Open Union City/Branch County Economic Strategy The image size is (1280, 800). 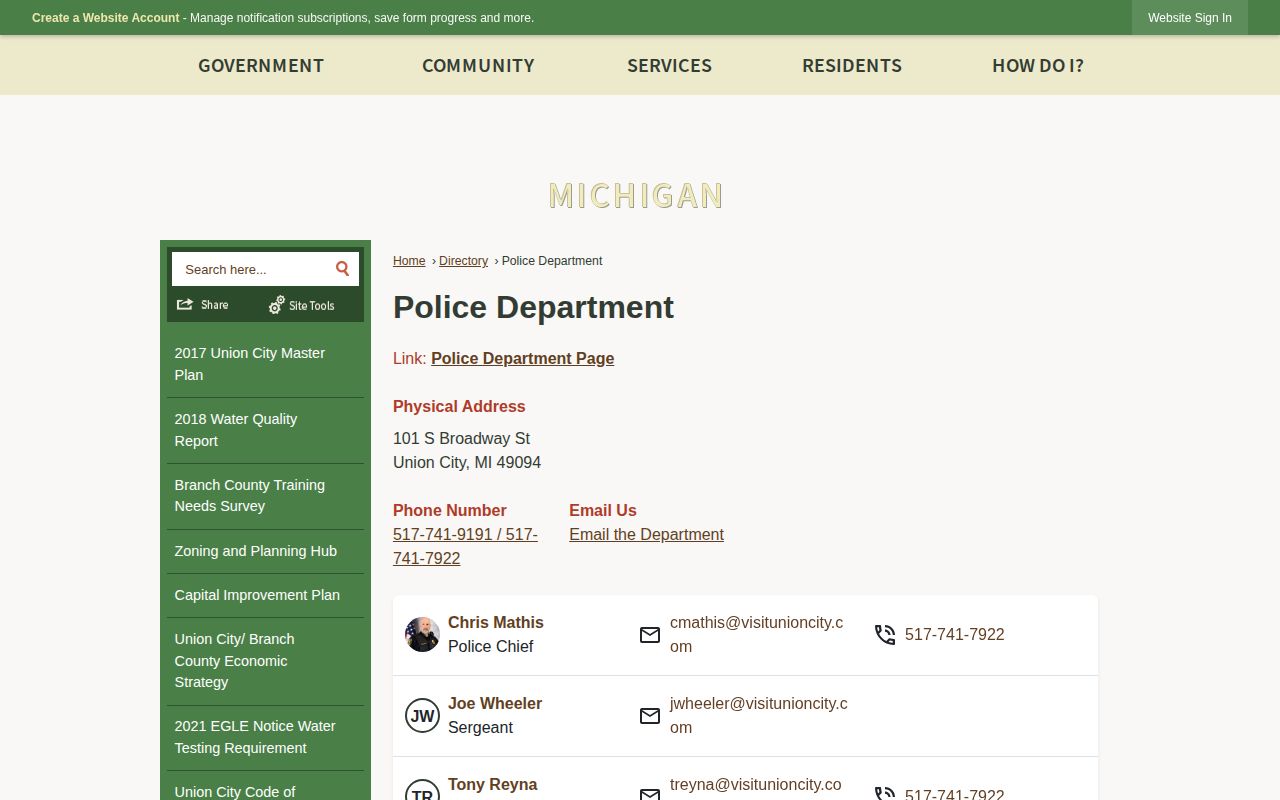click(x=265, y=661)
